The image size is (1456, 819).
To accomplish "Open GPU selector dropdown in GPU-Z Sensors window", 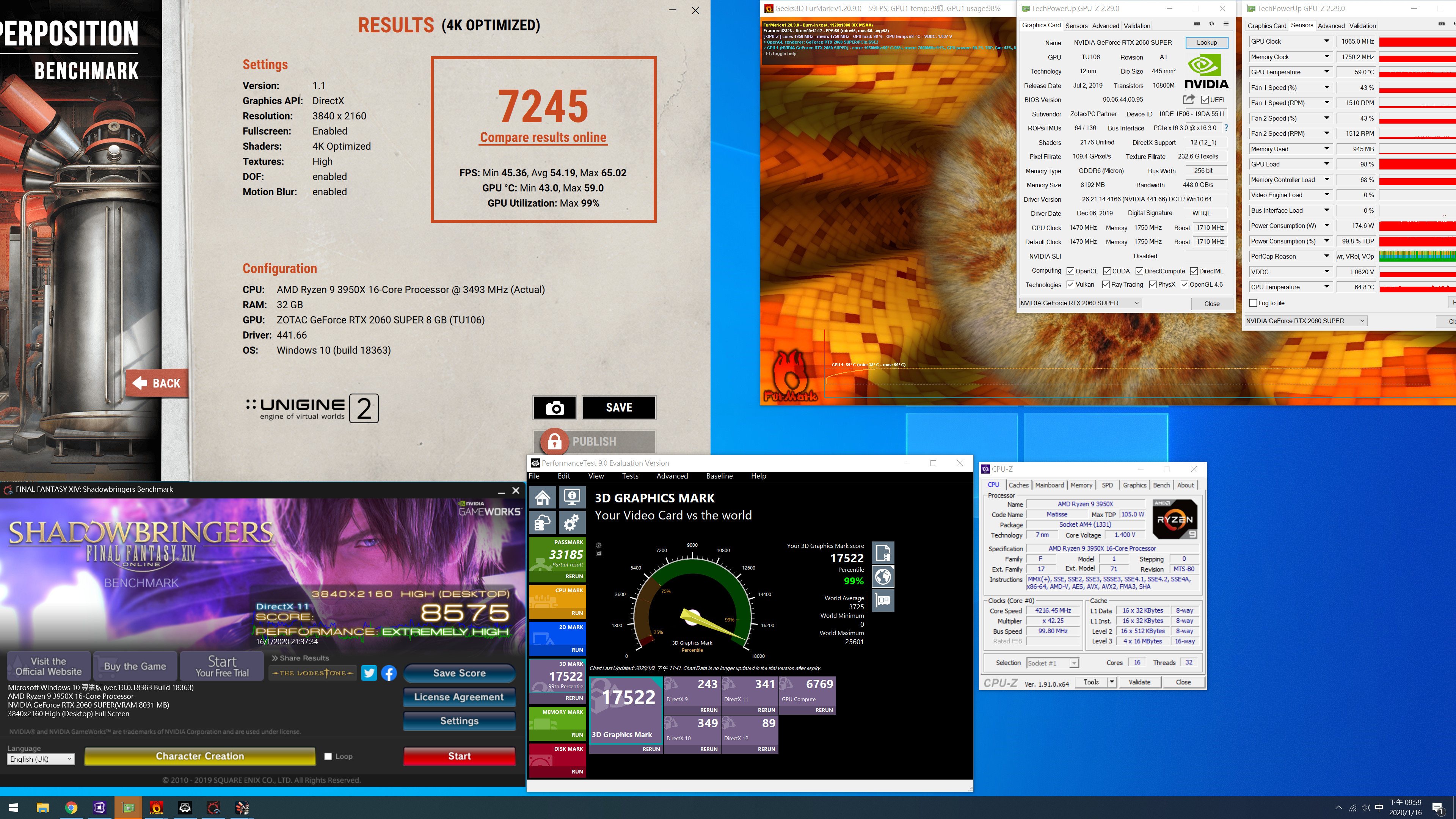I will click(x=1305, y=320).
